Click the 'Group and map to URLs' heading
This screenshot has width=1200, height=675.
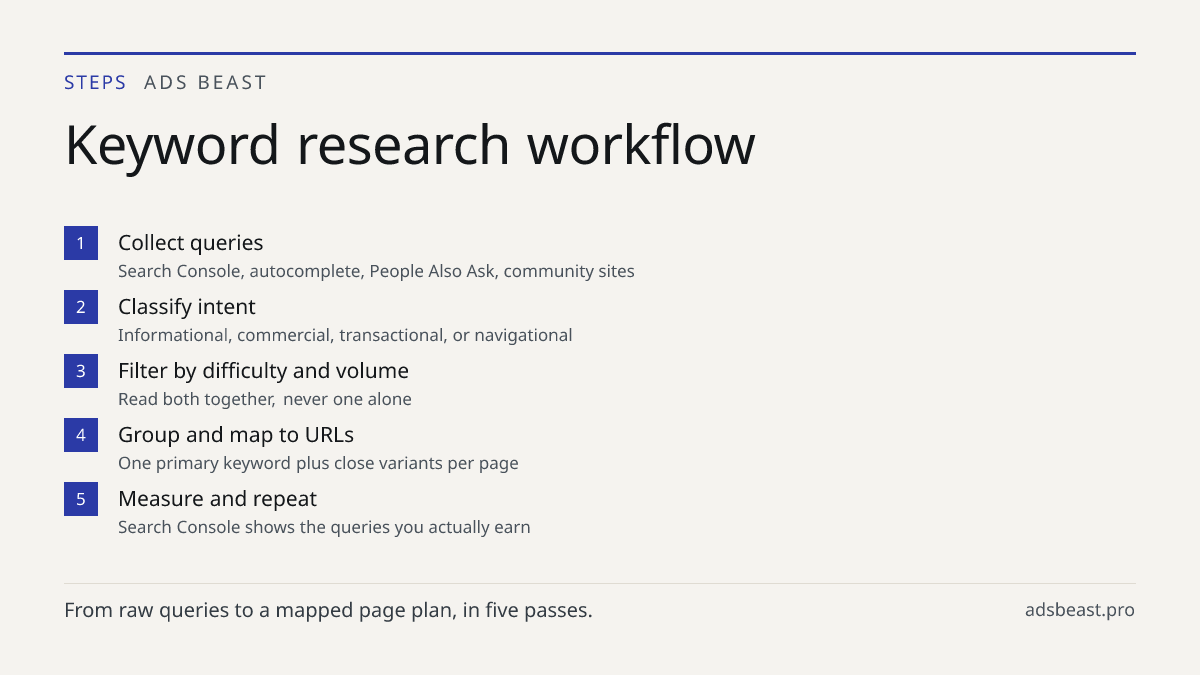tap(236, 435)
